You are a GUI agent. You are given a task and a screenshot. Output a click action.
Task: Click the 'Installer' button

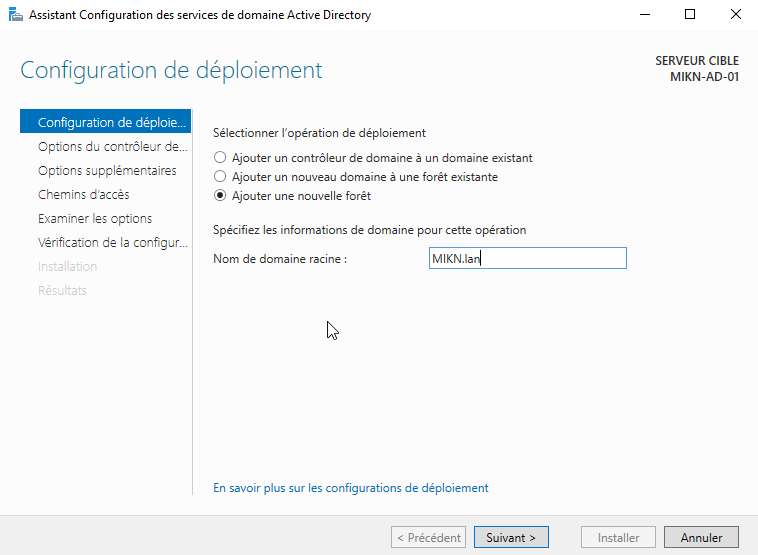point(618,537)
